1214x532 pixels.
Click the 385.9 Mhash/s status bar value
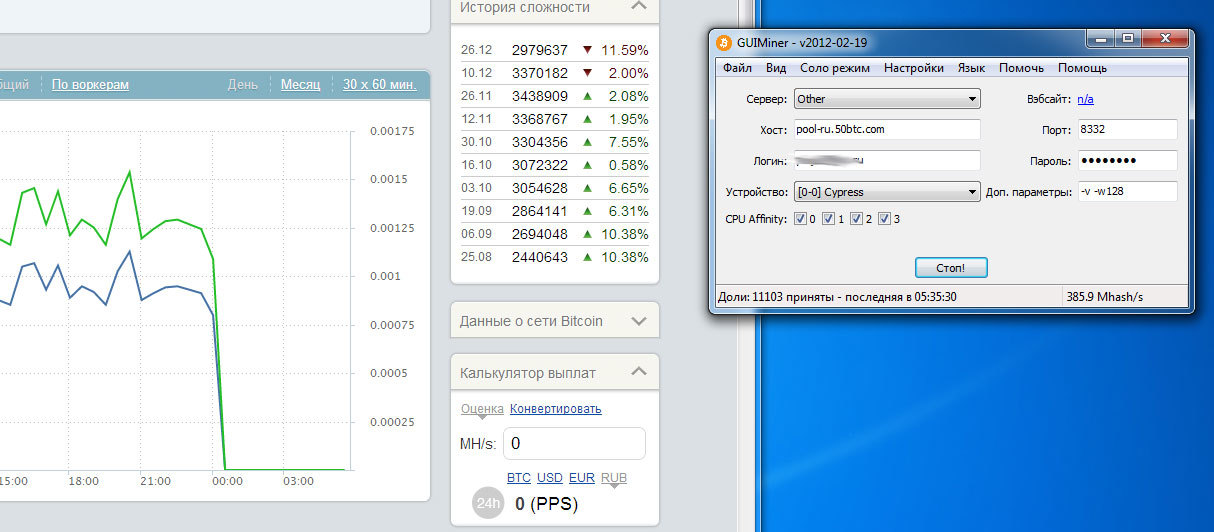click(x=1105, y=297)
